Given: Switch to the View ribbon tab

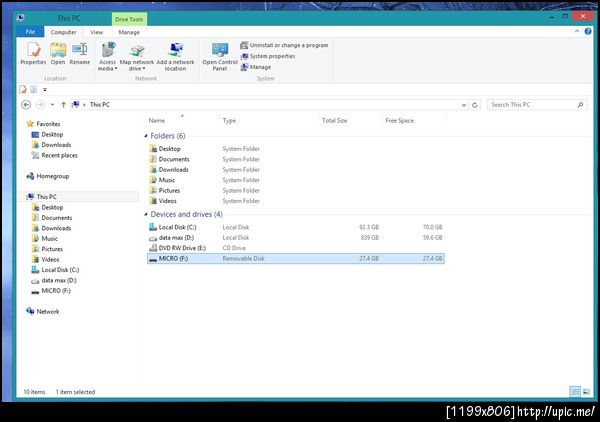Looking at the screenshot, I should coord(96,32).
